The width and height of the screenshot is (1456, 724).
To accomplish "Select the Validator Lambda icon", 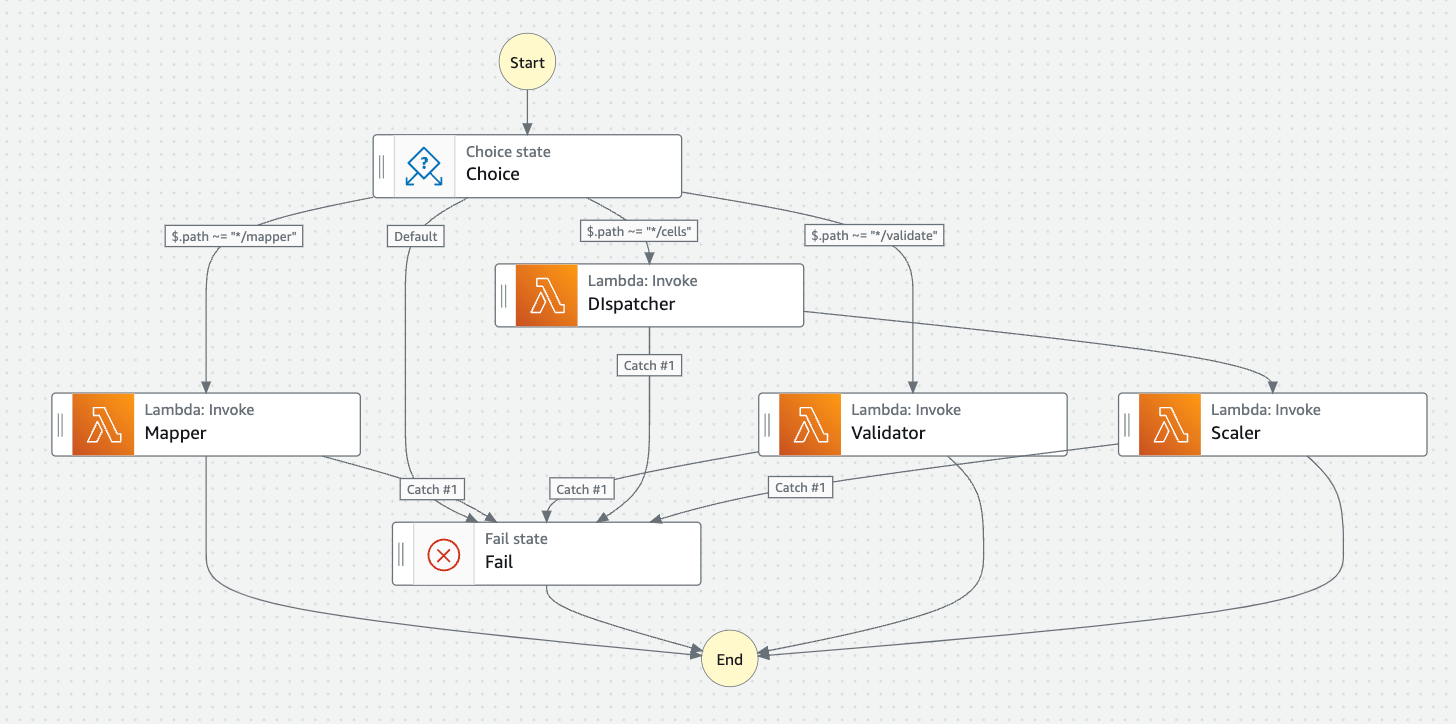I will (810, 424).
